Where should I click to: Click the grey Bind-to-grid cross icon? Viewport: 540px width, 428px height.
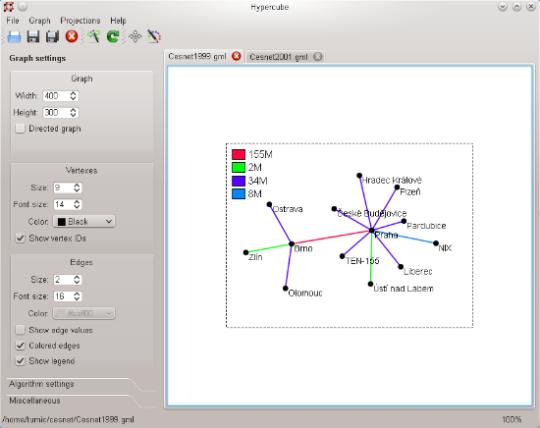tap(135, 36)
